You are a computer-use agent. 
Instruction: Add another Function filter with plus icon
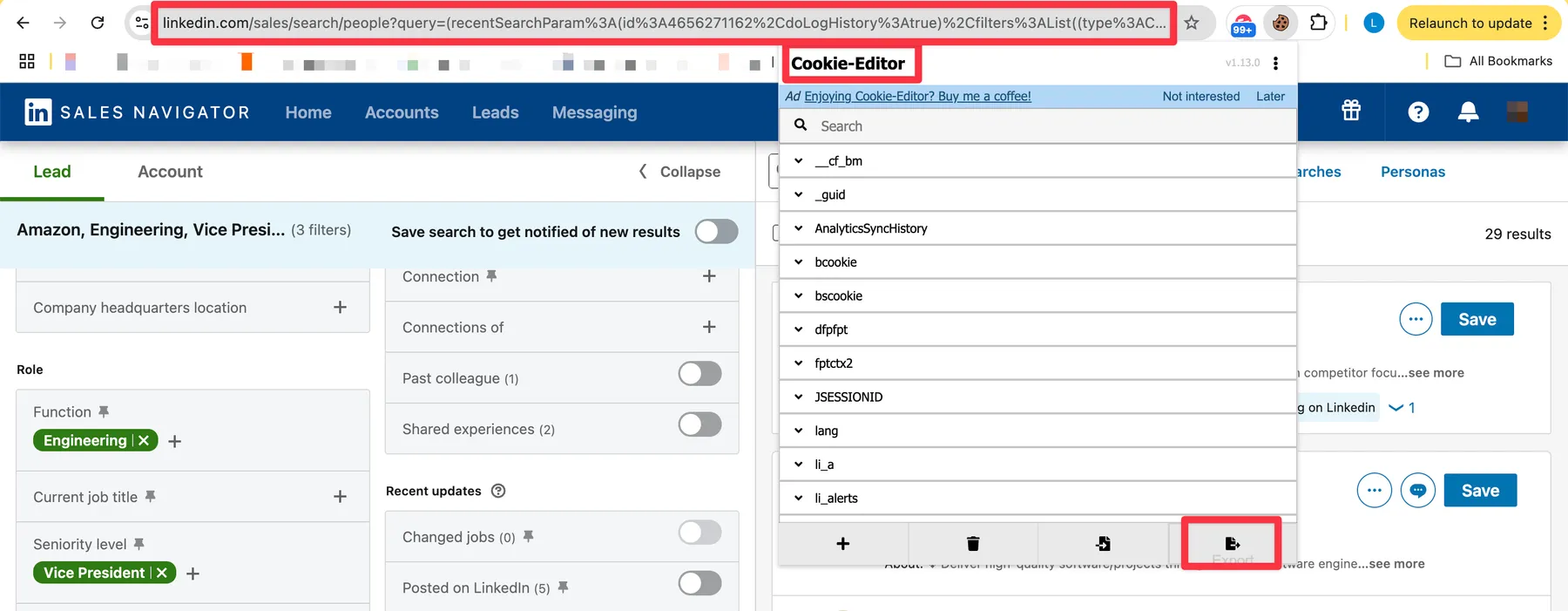coord(174,441)
